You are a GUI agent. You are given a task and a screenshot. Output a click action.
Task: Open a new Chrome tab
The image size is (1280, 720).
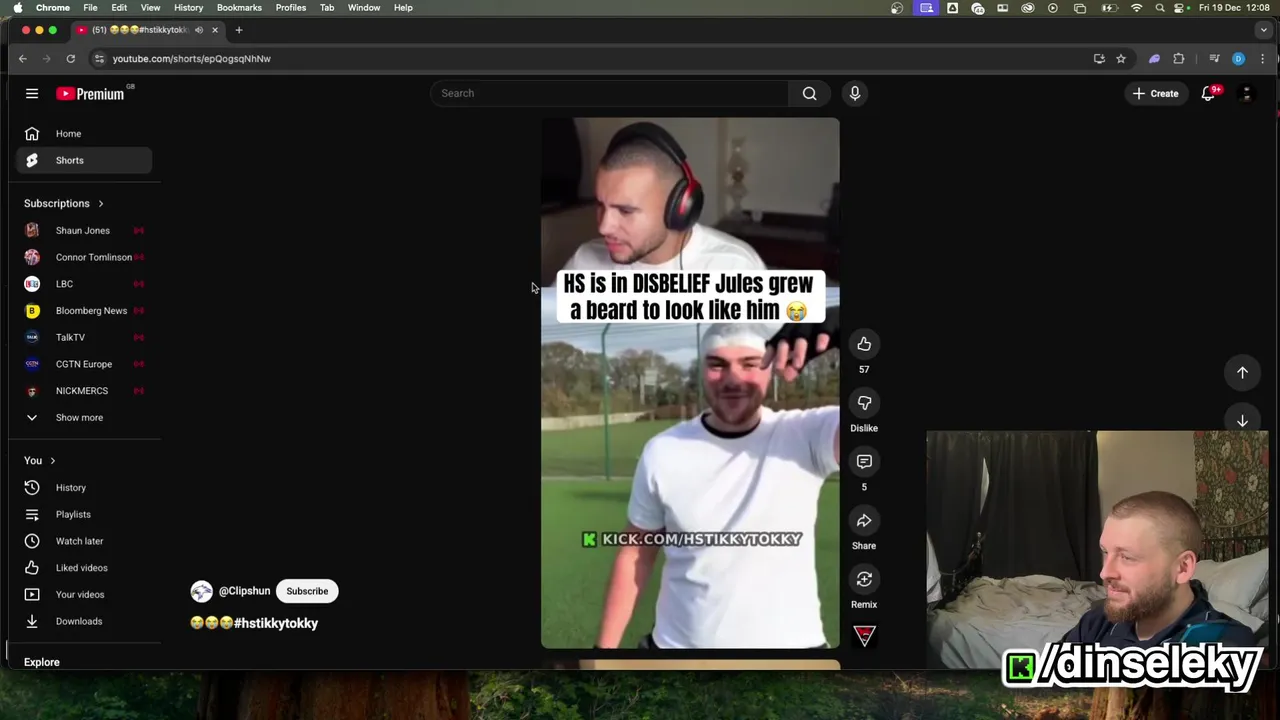[x=239, y=30]
